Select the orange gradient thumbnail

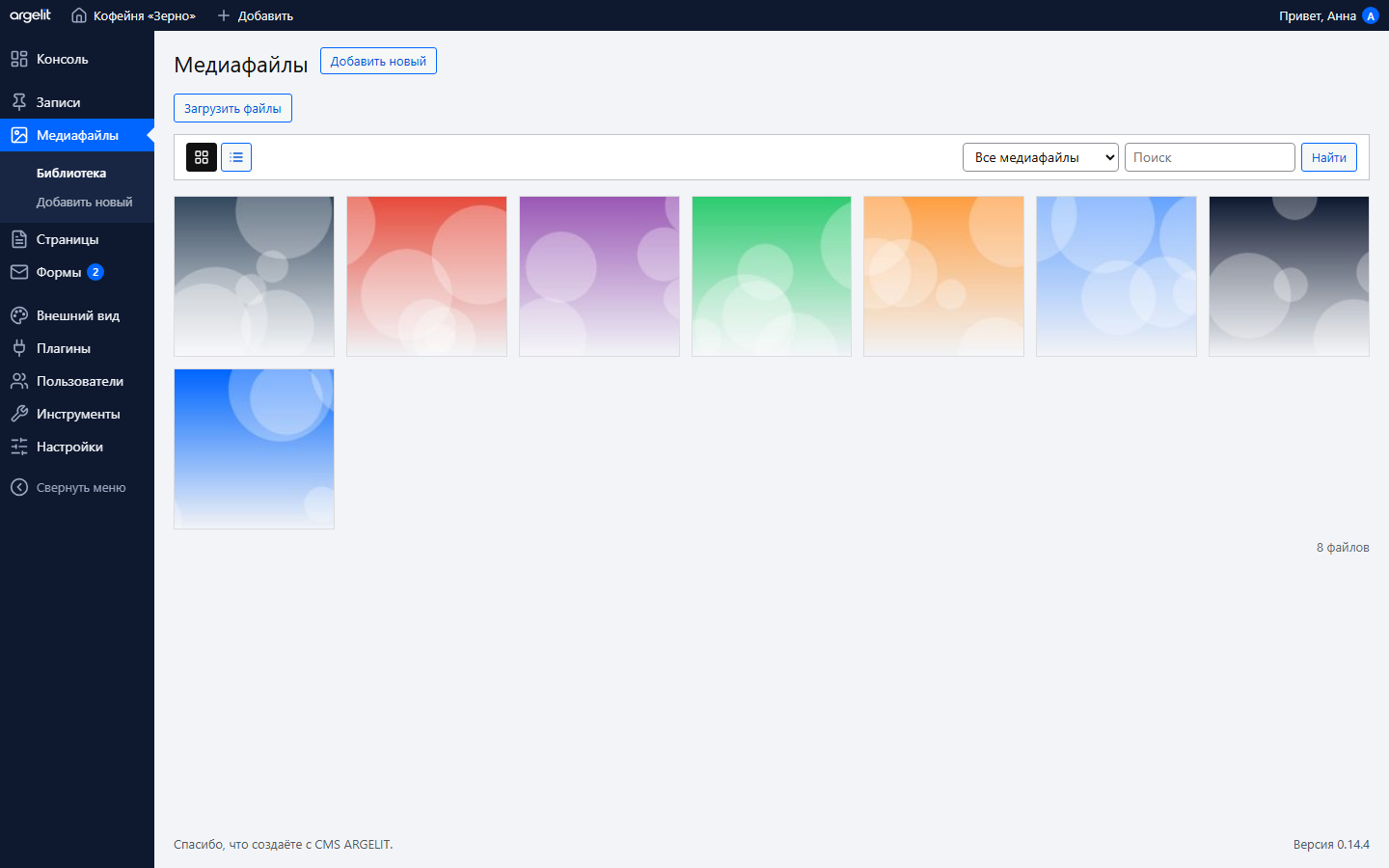(943, 277)
